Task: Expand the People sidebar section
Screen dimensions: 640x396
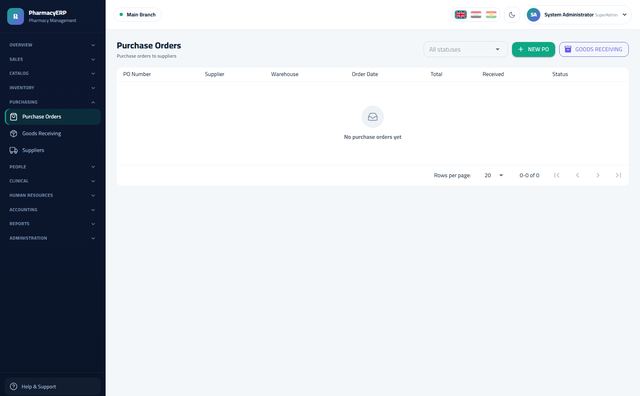Action: pos(53,167)
